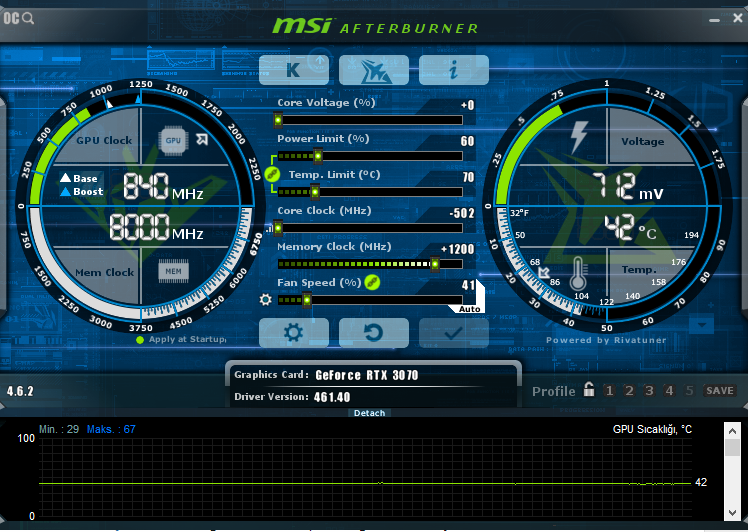Click the monitoring graph scrollbar thumb
This screenshot has height=532, width=748.
coord(732,448)
